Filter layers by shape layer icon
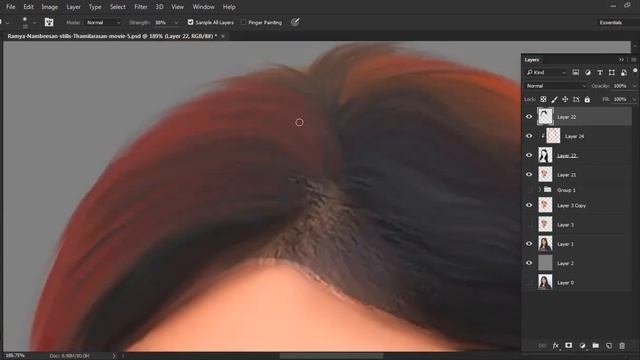Viewport: 640px width, 360px height. (611, 72)
